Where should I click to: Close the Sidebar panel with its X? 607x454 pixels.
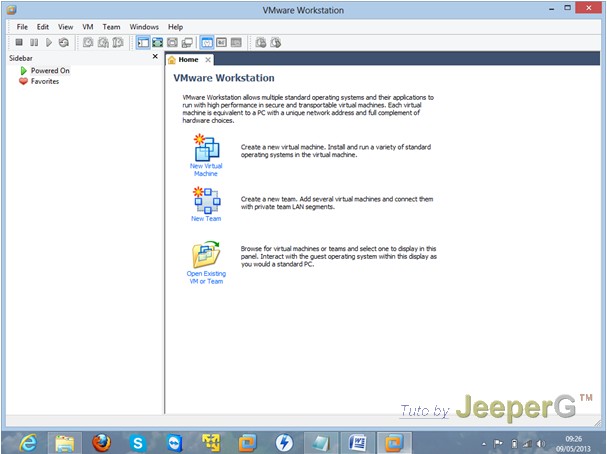click(x=155, y=57)
